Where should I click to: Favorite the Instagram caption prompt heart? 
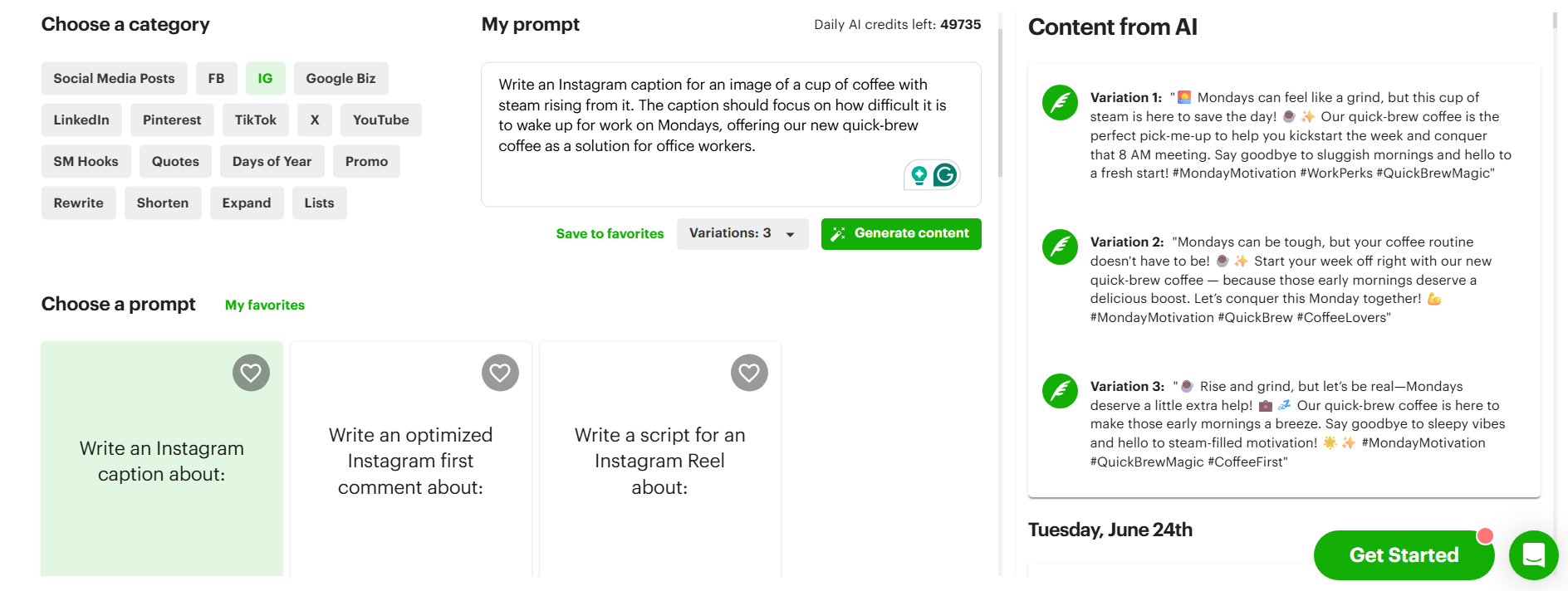pyautogui.click(x=251, y=373)
